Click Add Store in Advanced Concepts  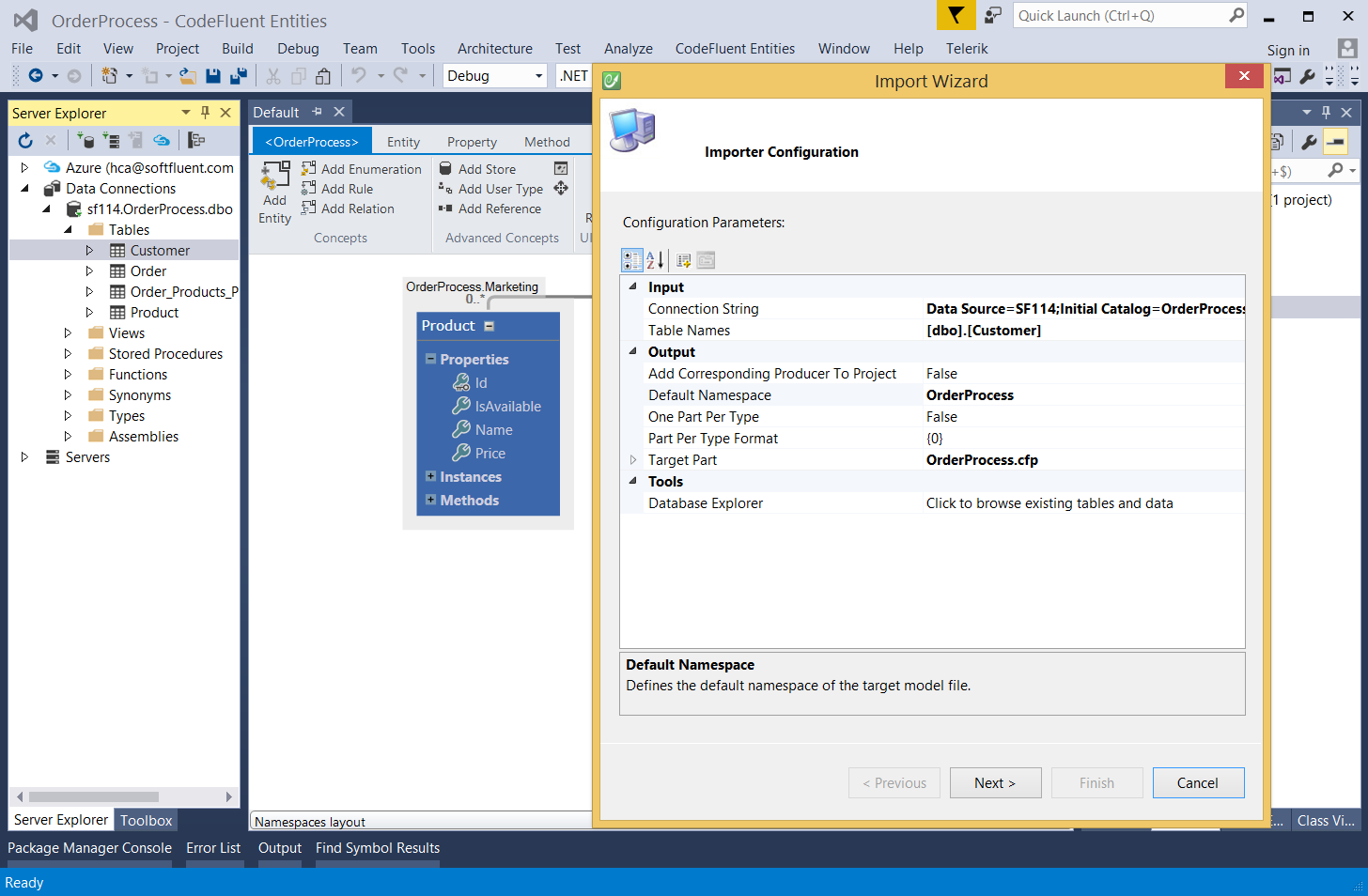point(477,169)
